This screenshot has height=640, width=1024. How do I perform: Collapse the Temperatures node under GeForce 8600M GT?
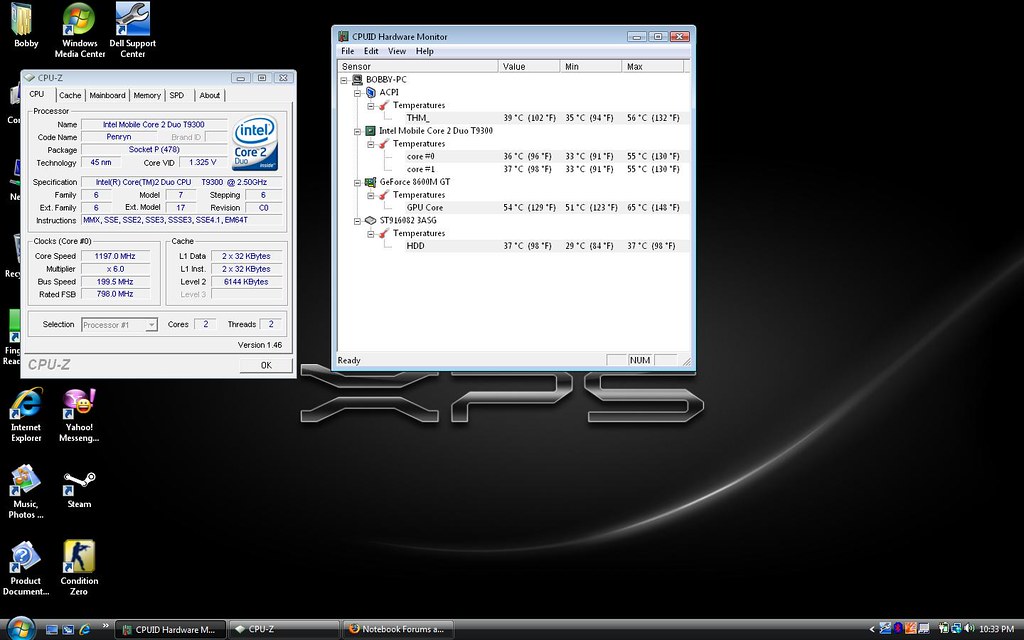point(371,195)
